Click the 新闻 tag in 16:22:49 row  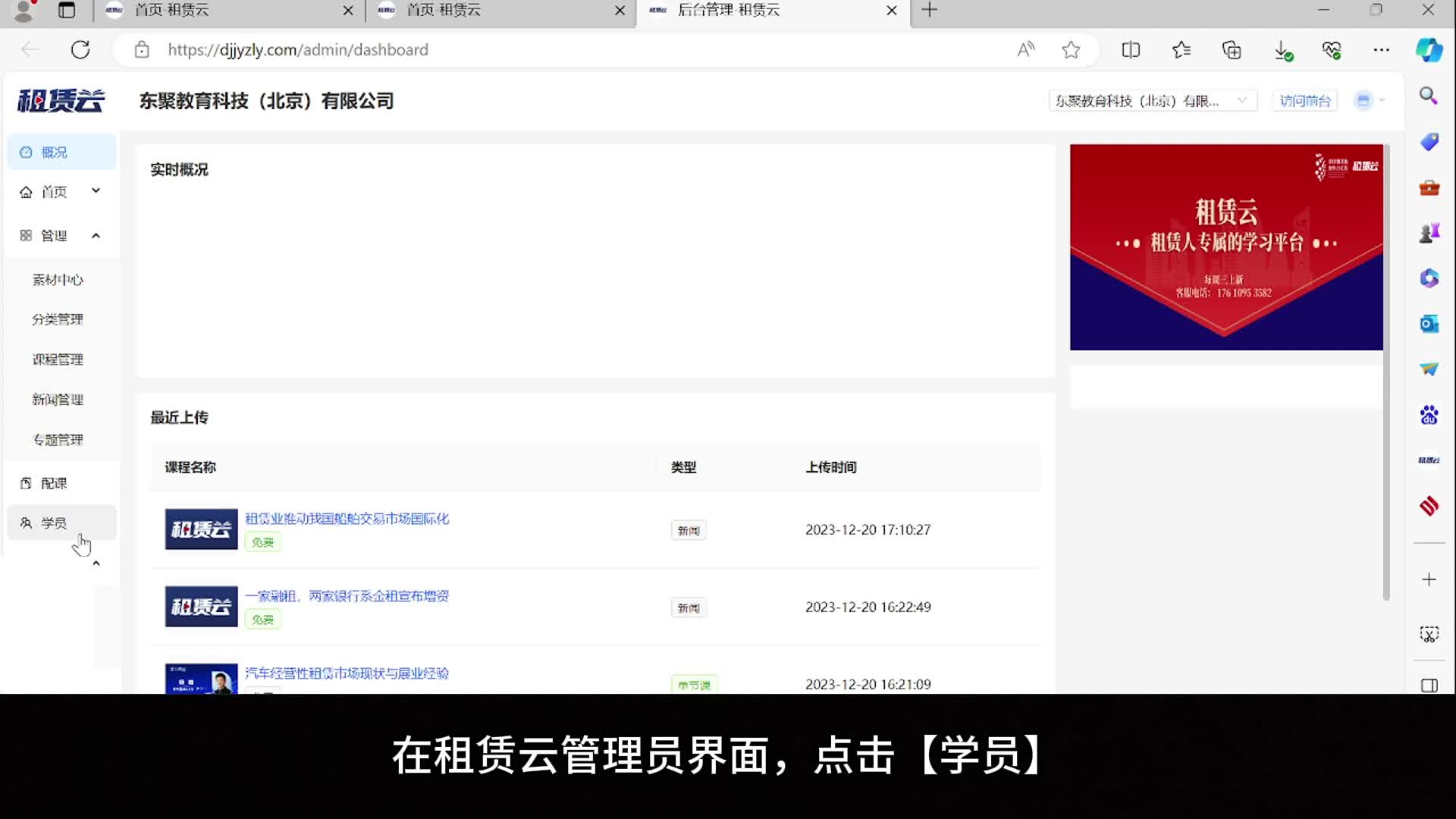coord(689,608)
